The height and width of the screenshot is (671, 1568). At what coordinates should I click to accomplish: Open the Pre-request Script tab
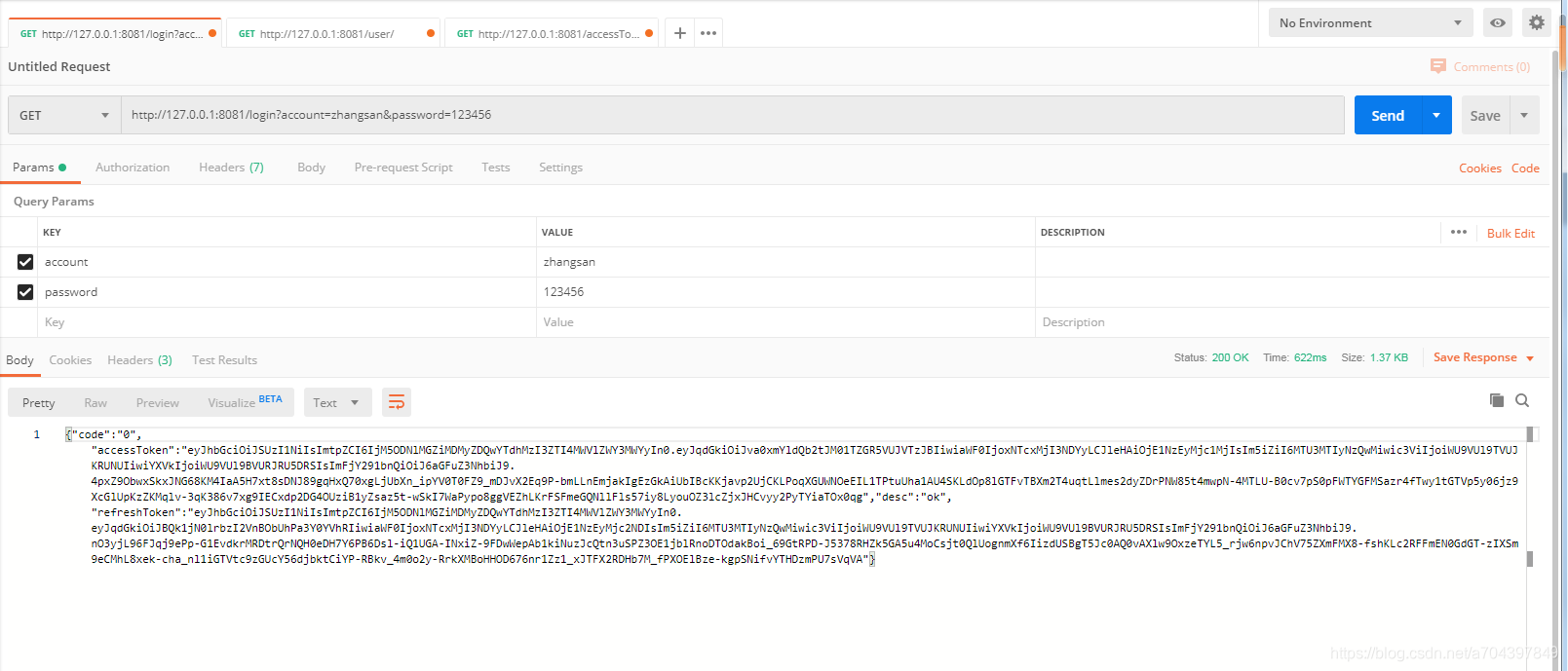[403, 168]
